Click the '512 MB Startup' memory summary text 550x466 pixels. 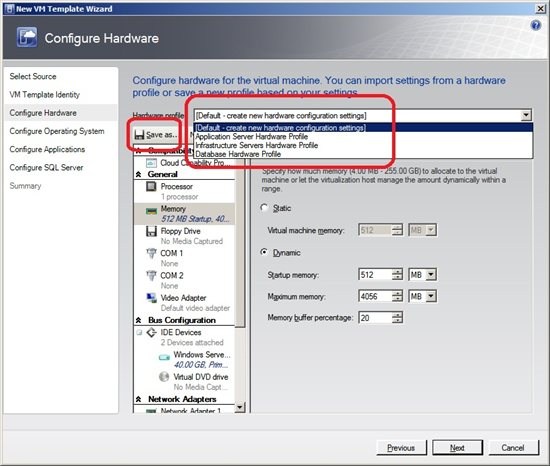[x=195, y=219]
